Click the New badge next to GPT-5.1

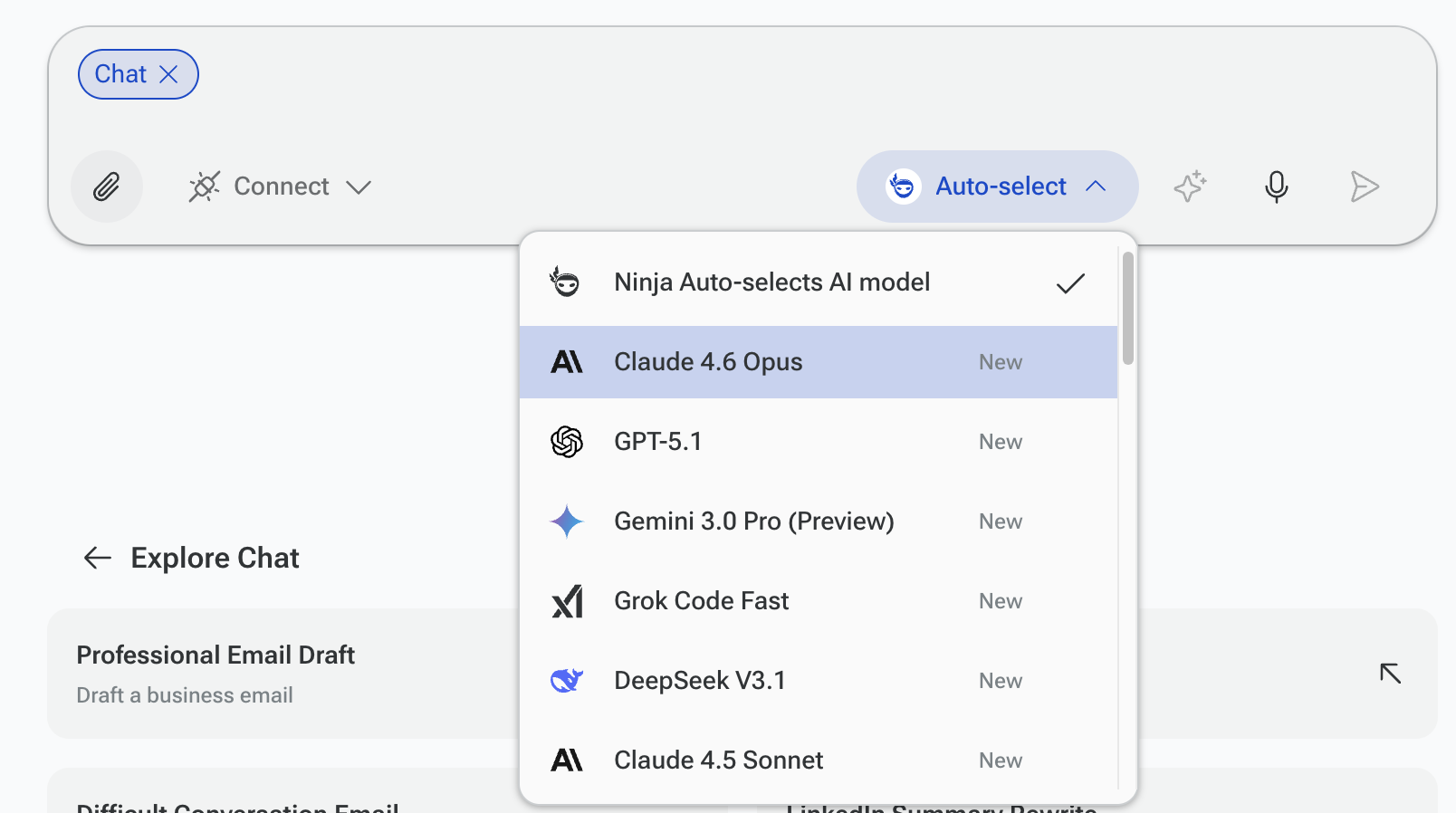pyautogui.click(x=1001, y=442)
